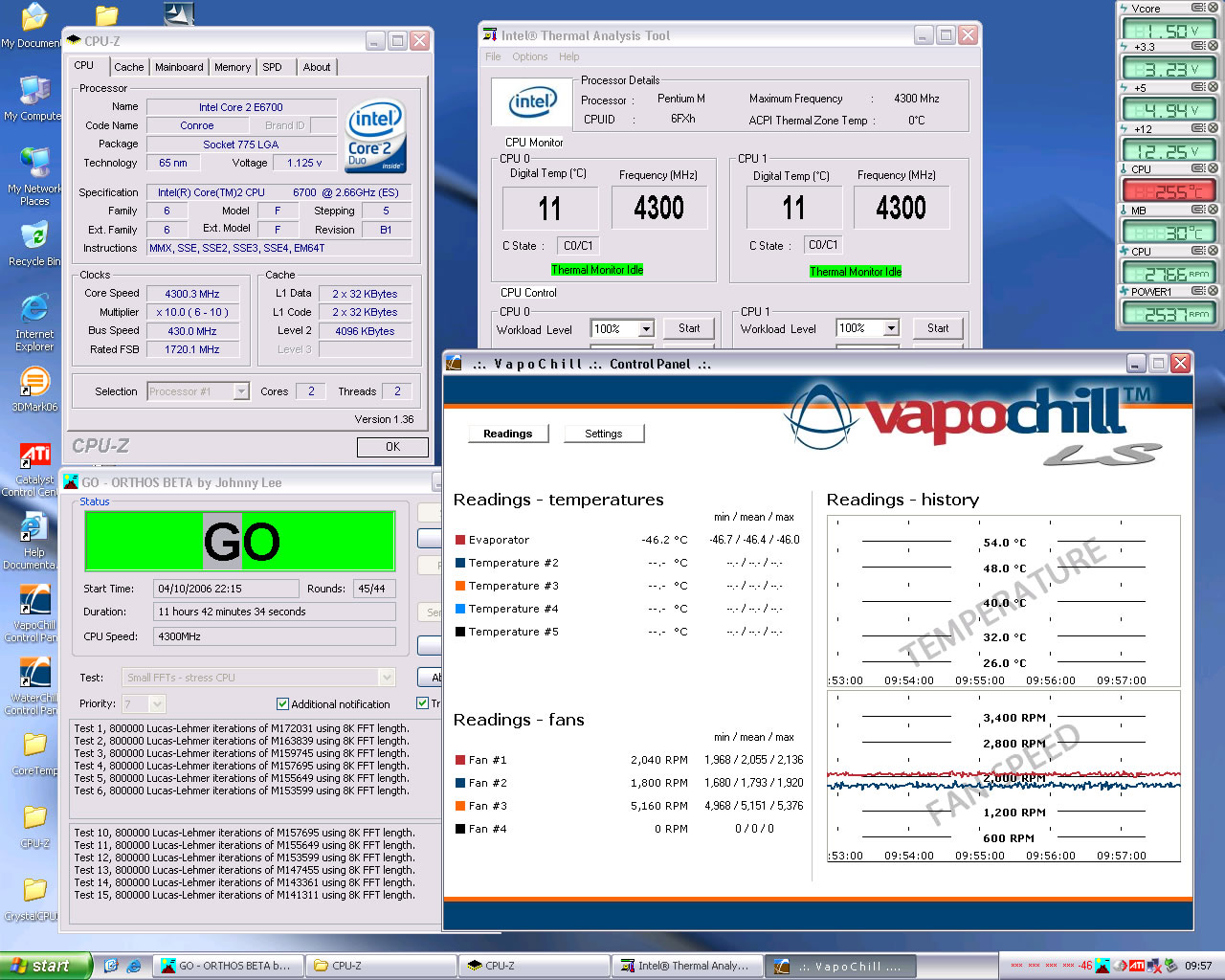Image resolution: width=1225 pixels, height=980 pixels.
Task: Close the POWER1 fan speed widget
Action: tap(1213, 291)
